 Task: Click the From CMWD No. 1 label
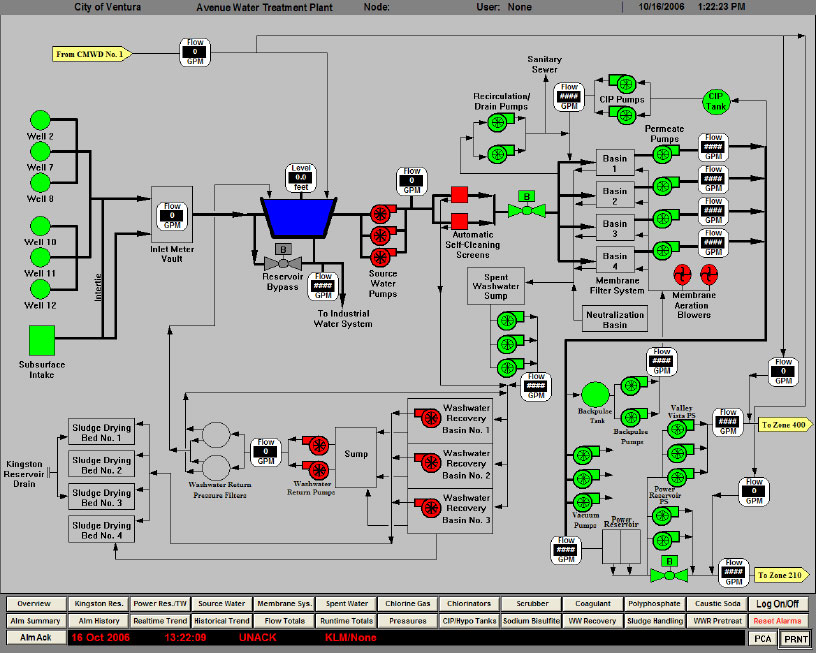pos(92,54)
